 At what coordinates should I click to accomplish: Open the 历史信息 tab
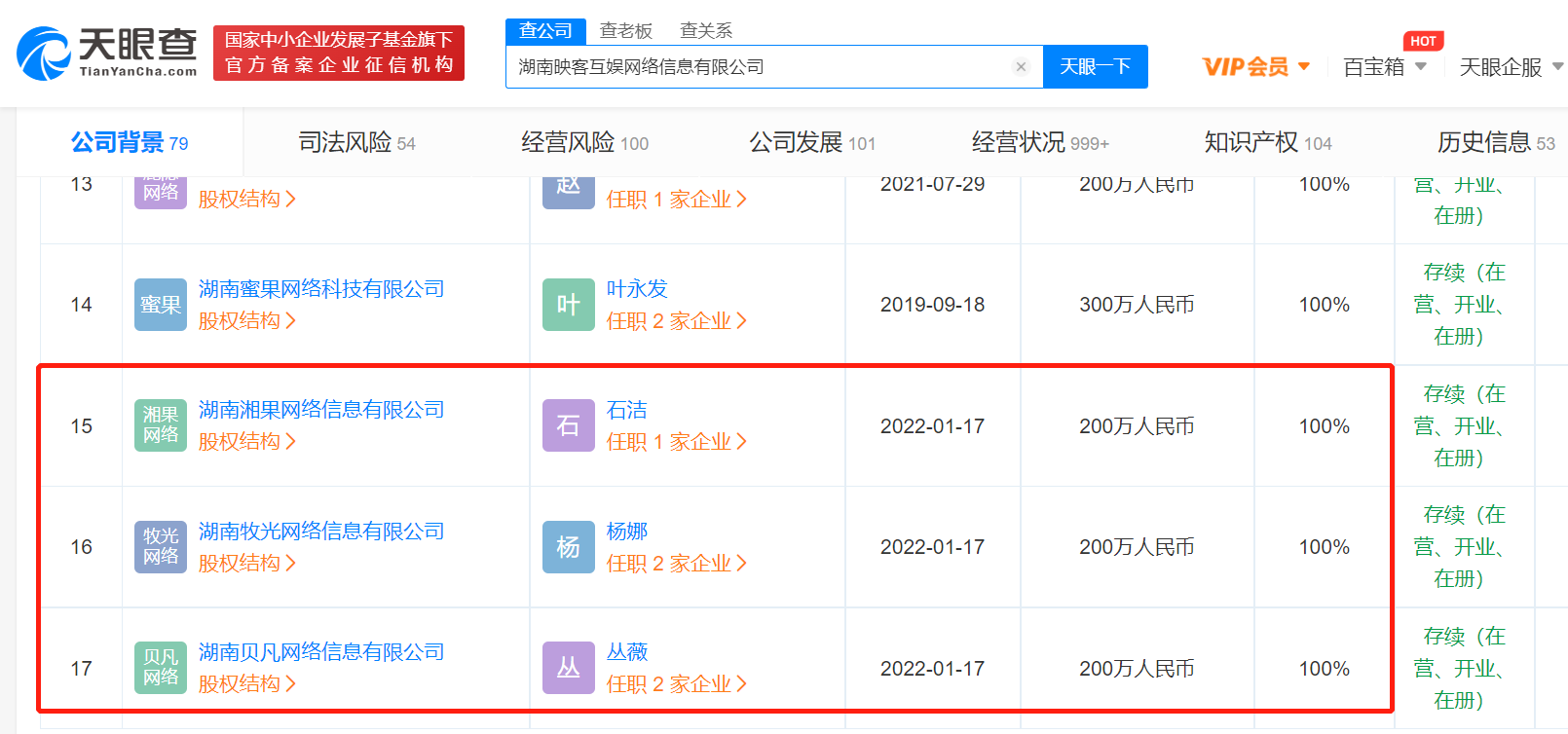tap(1496, 143)
